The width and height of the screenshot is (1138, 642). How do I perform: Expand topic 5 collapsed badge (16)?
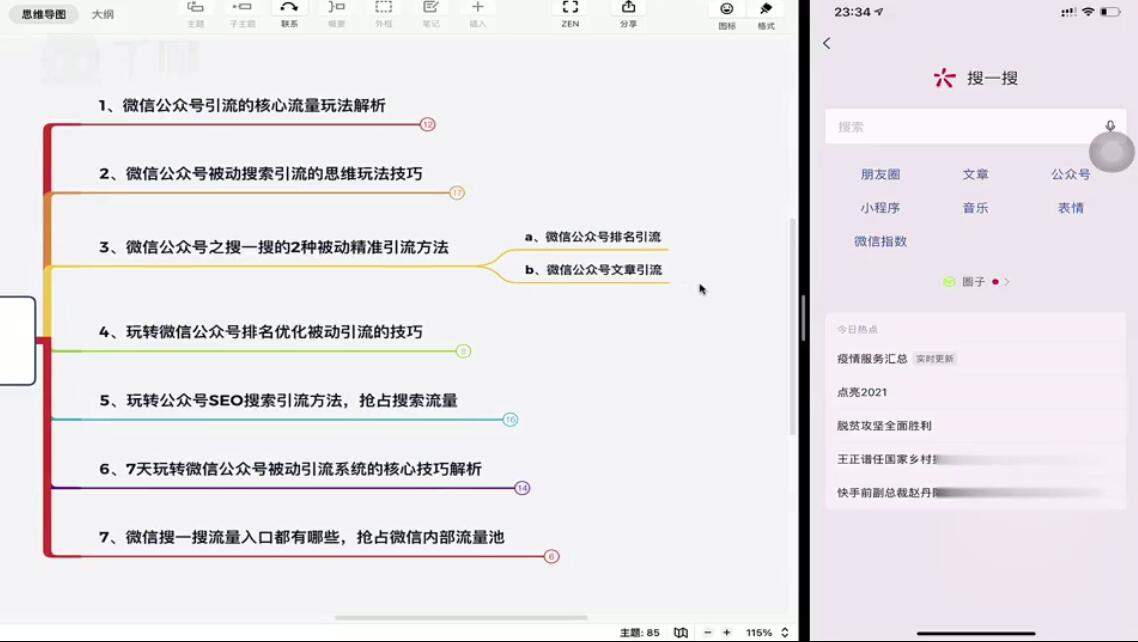click(x=510, y=419)
